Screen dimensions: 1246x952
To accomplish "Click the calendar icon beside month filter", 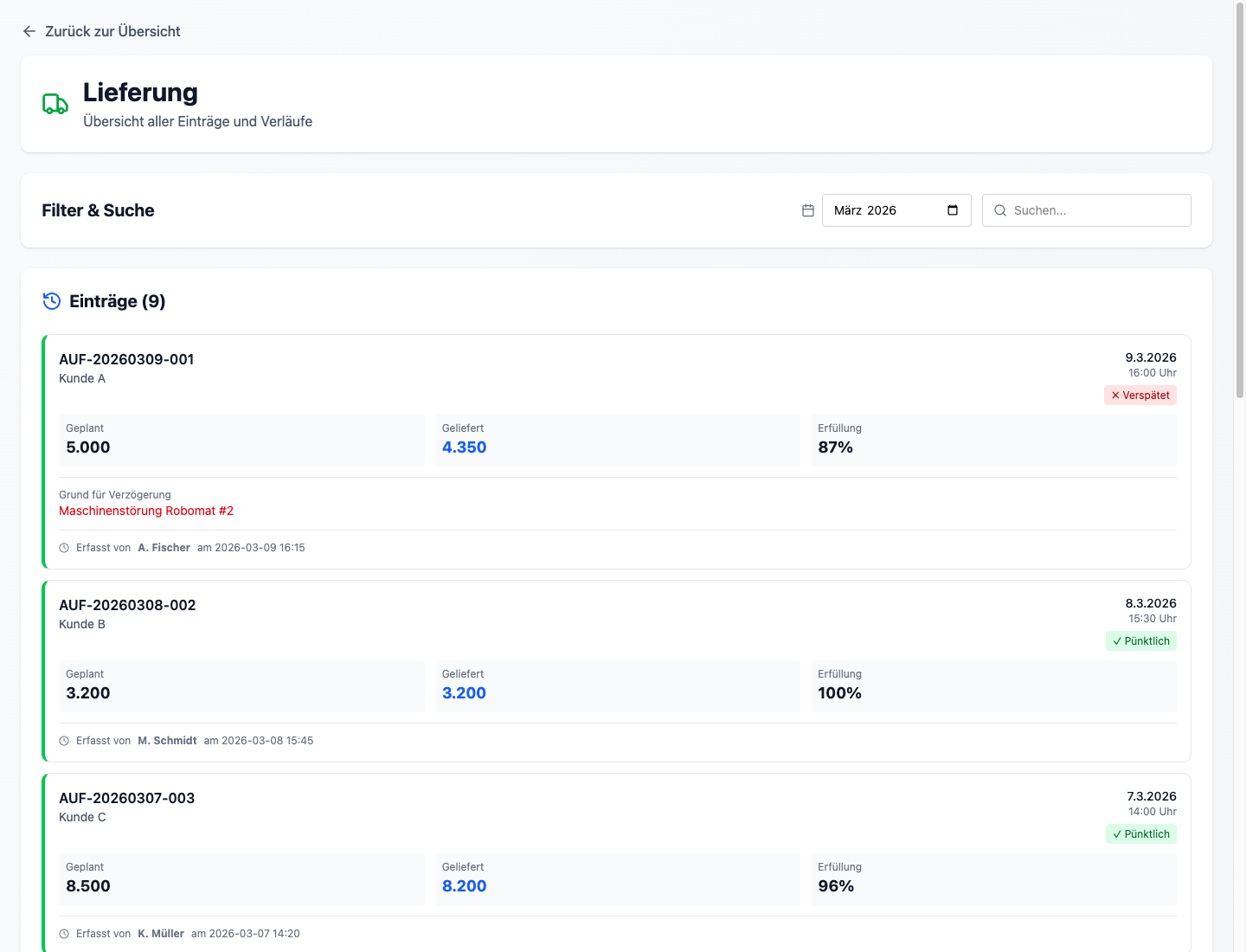I will 808,210.
